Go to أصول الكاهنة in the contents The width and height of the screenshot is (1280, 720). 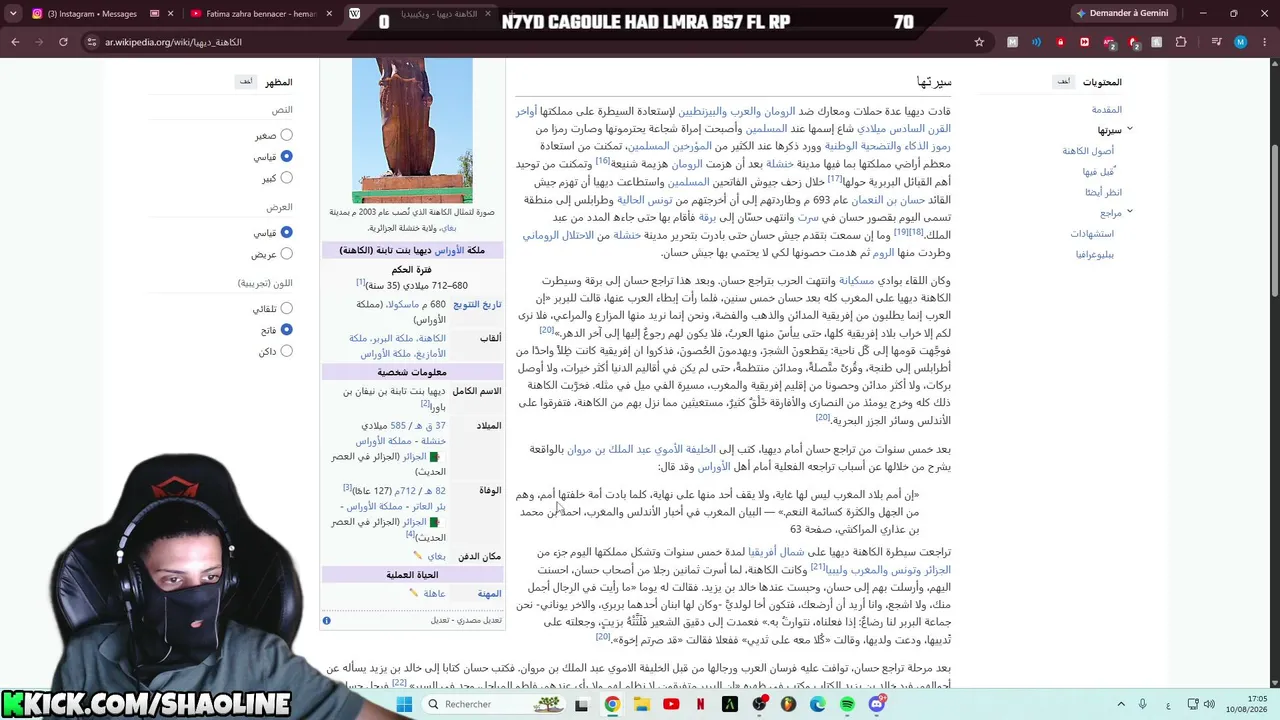1088,151
